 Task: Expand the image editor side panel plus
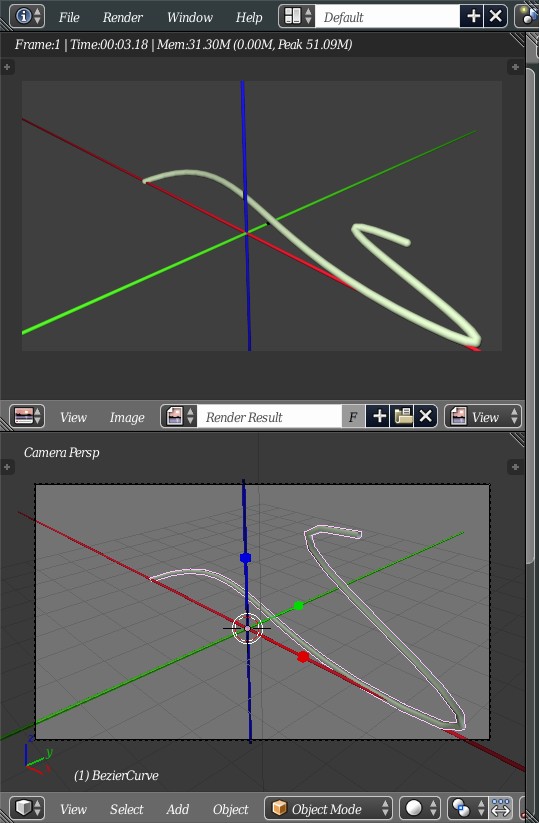pos(515,67)
